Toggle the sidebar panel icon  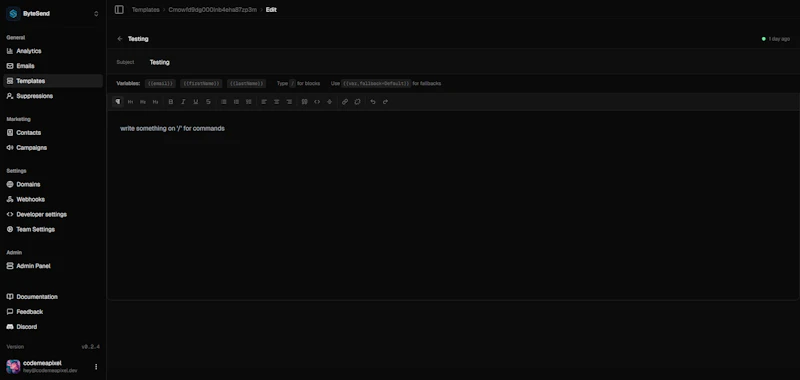point(119,10)
